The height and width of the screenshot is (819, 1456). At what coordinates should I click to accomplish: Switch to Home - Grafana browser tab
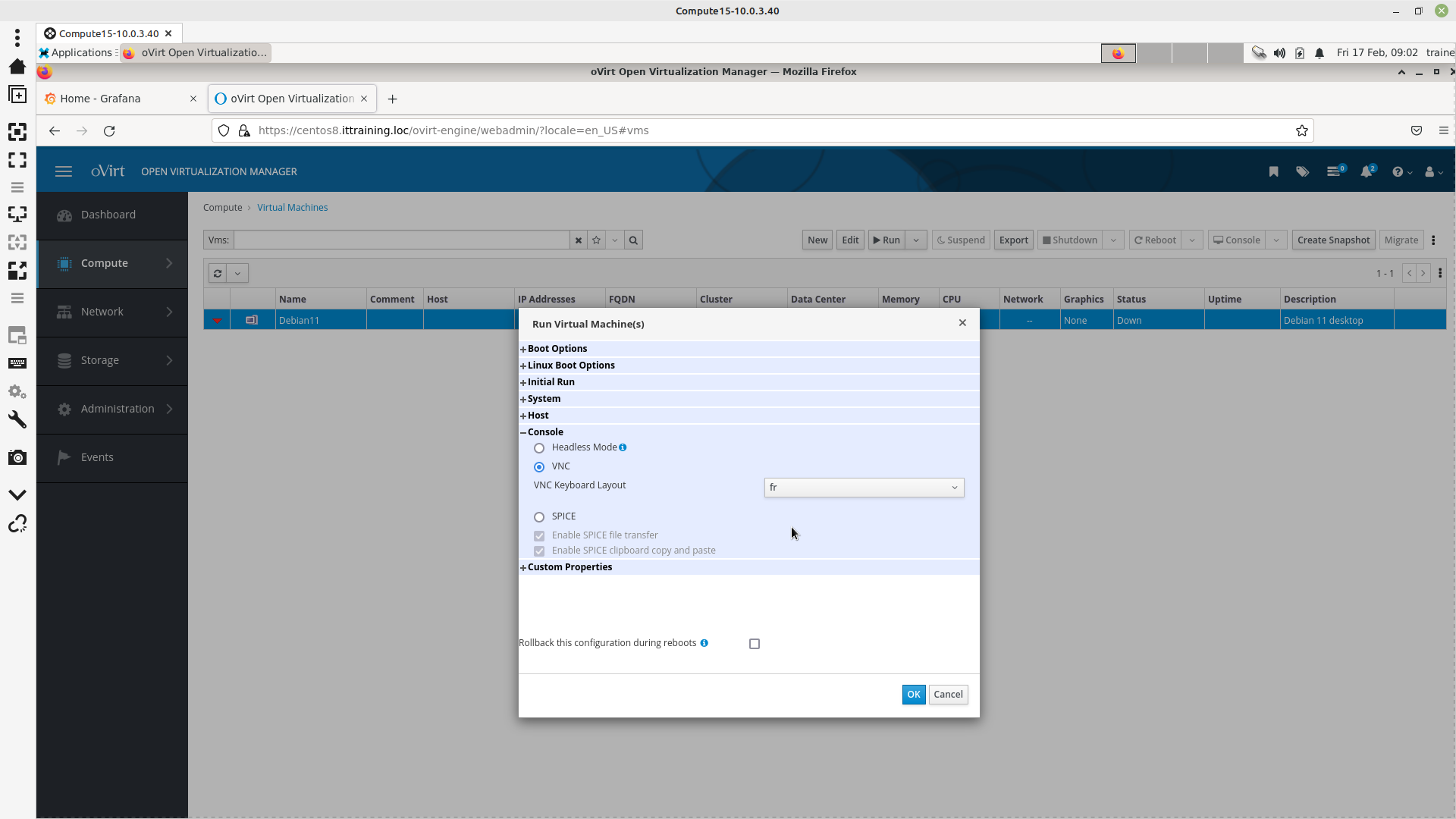point(101,99)
